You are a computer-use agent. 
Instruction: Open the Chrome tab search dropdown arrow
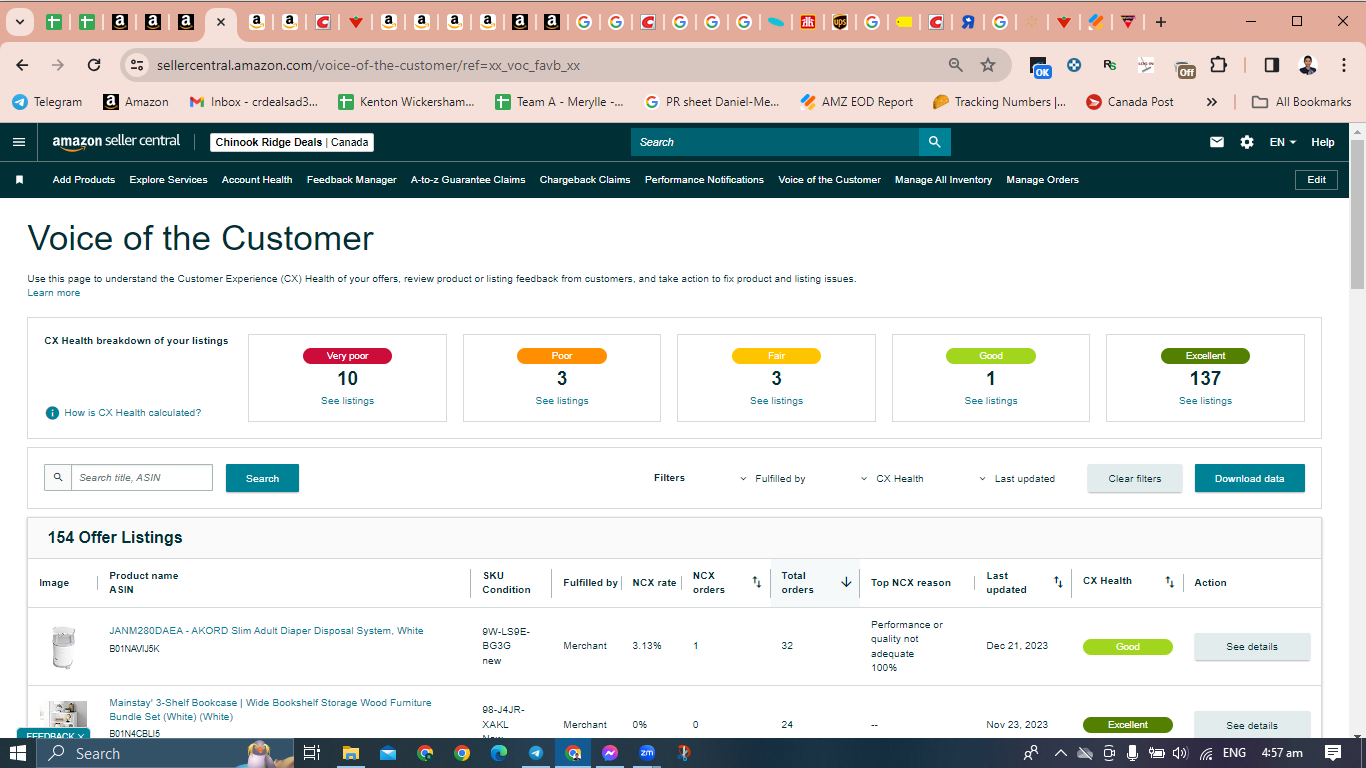[x=20, y=22]
